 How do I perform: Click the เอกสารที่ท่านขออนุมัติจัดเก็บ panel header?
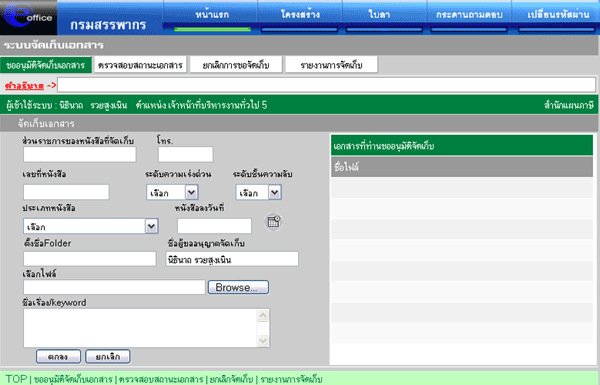pos(462,145)
